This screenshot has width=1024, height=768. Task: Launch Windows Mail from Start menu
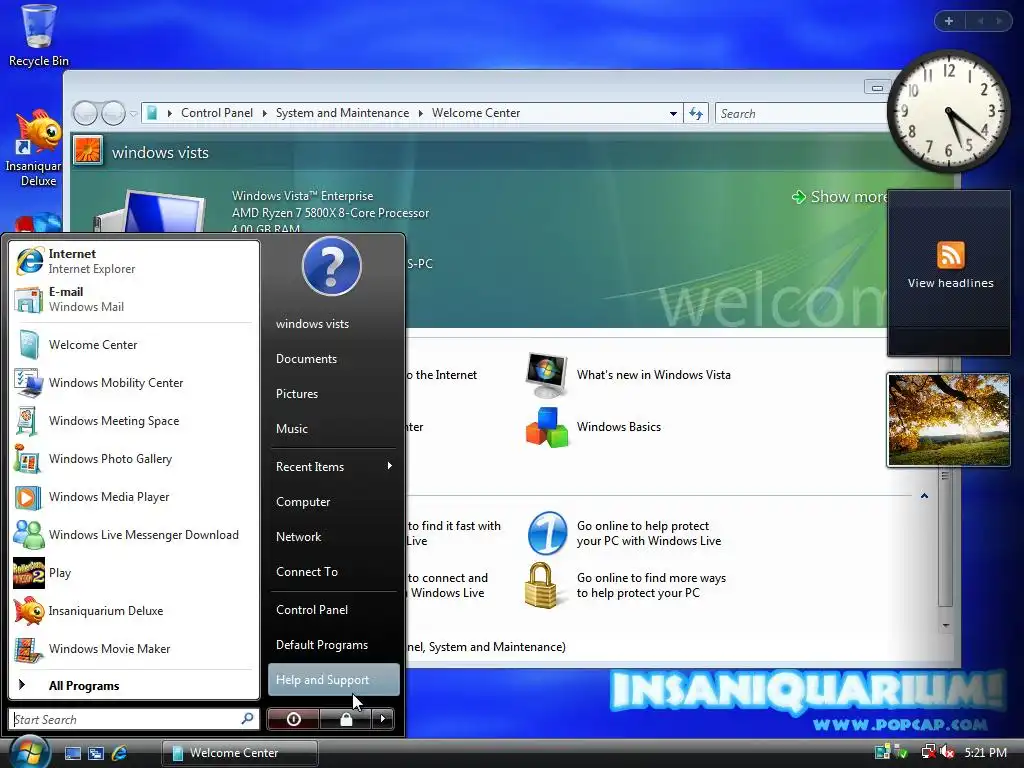click(x=133, y=299)
